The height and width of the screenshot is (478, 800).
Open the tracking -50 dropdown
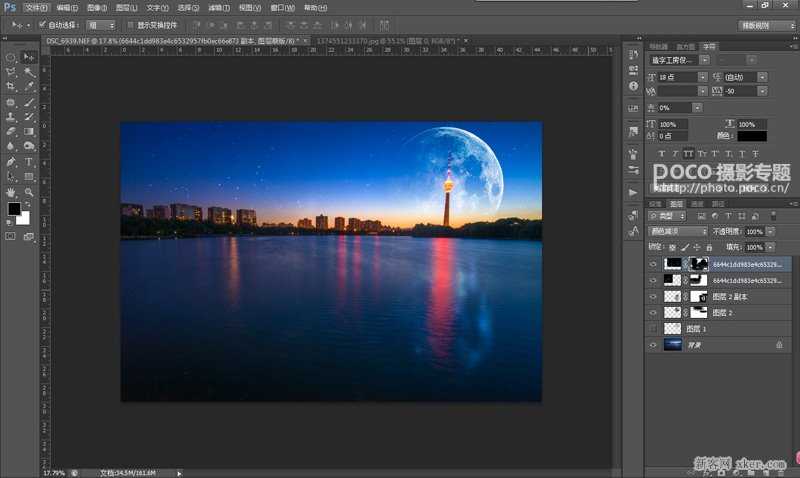tap(762, 91)
